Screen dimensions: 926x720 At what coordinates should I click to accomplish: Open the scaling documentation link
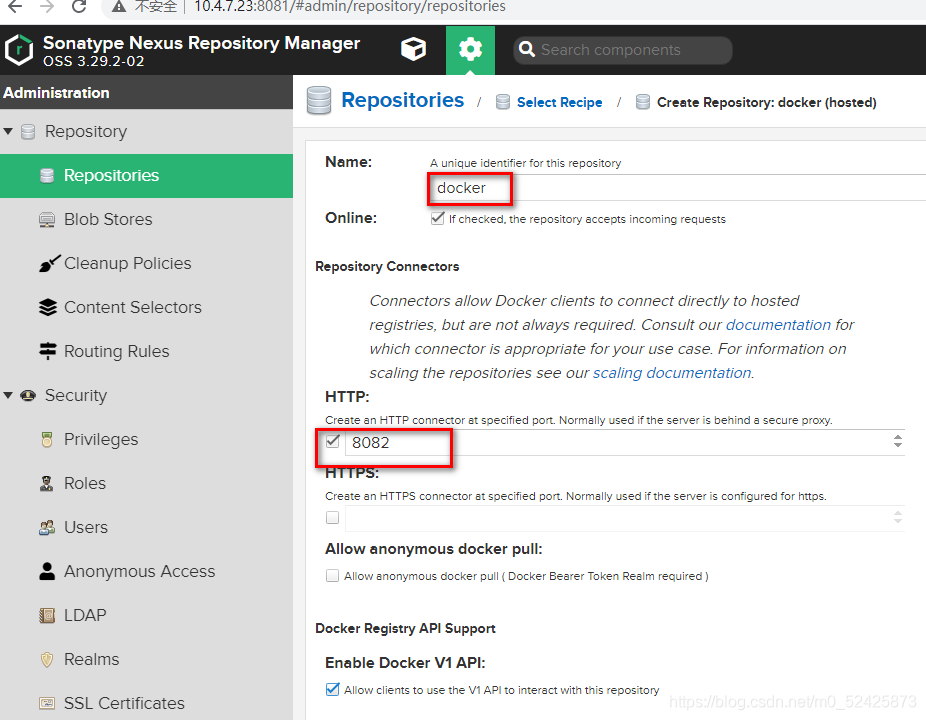(x=672, y=373)
